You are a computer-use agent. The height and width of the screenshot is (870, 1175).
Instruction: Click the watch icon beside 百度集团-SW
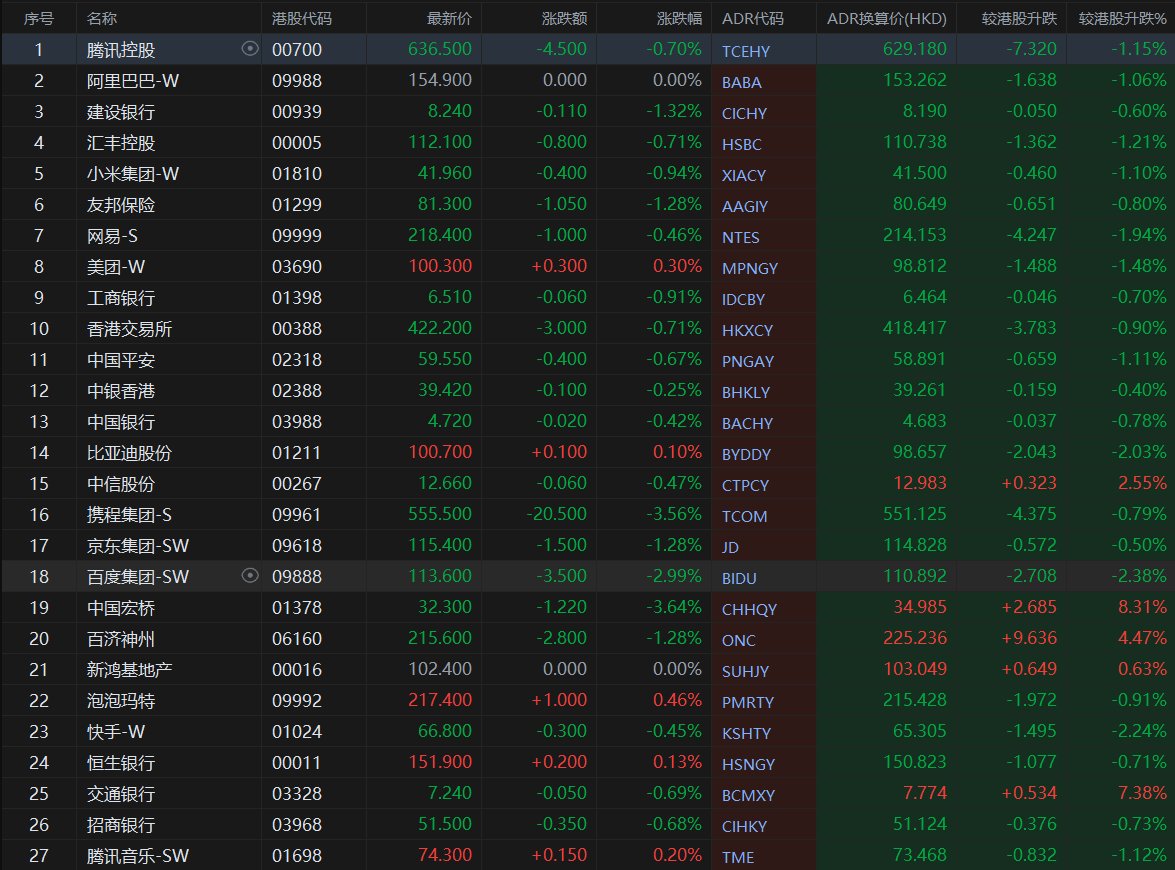pos(250,575)
